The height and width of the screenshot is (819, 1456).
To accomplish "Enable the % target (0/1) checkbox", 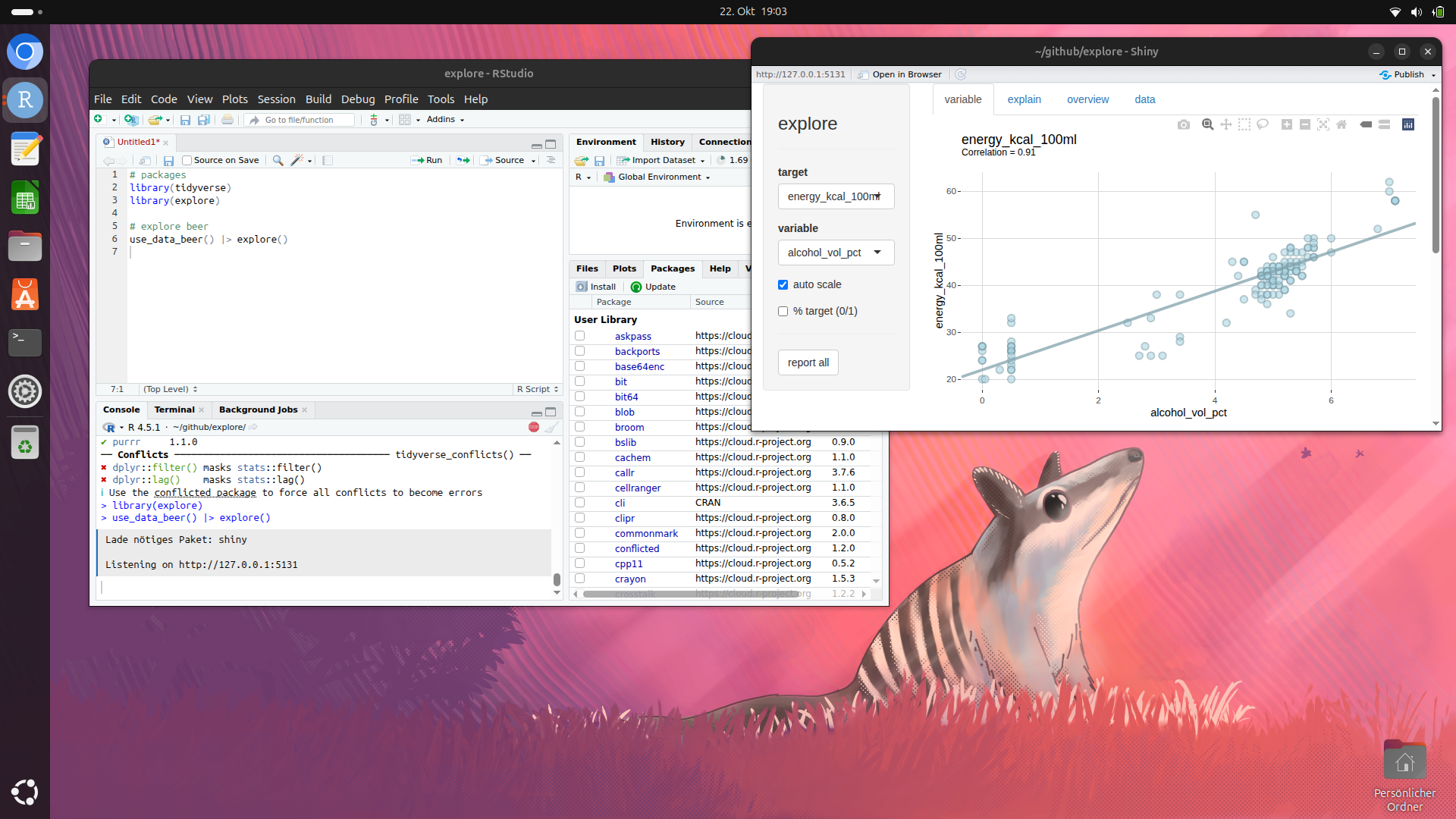I will tap(783, 311).
